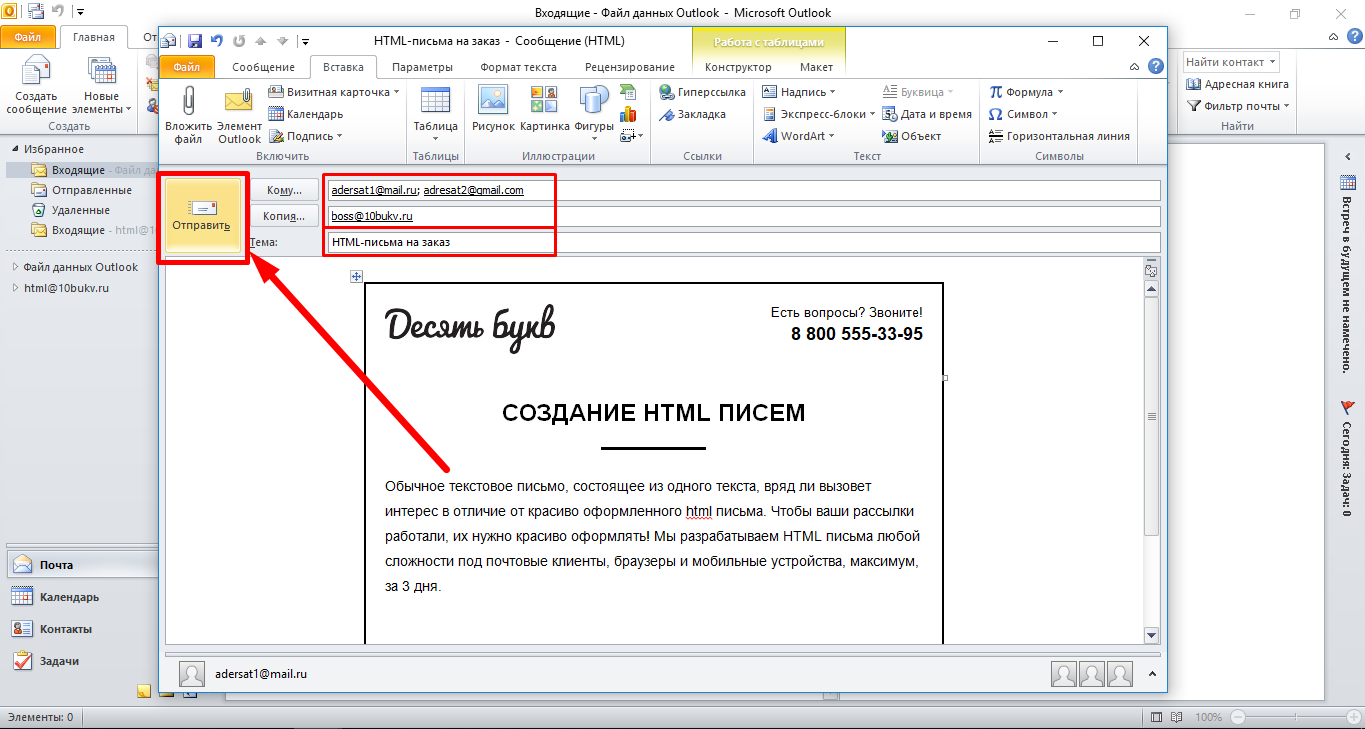This screenshot has width=1365, height=729.
Task: Switch to the Параметры tab
Action: [x=422, y=67]
